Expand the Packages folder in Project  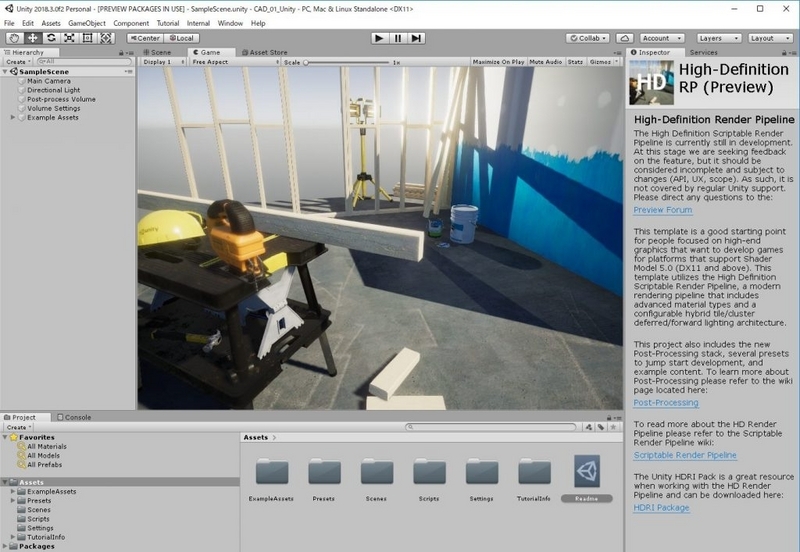click(x=5, y=546)
